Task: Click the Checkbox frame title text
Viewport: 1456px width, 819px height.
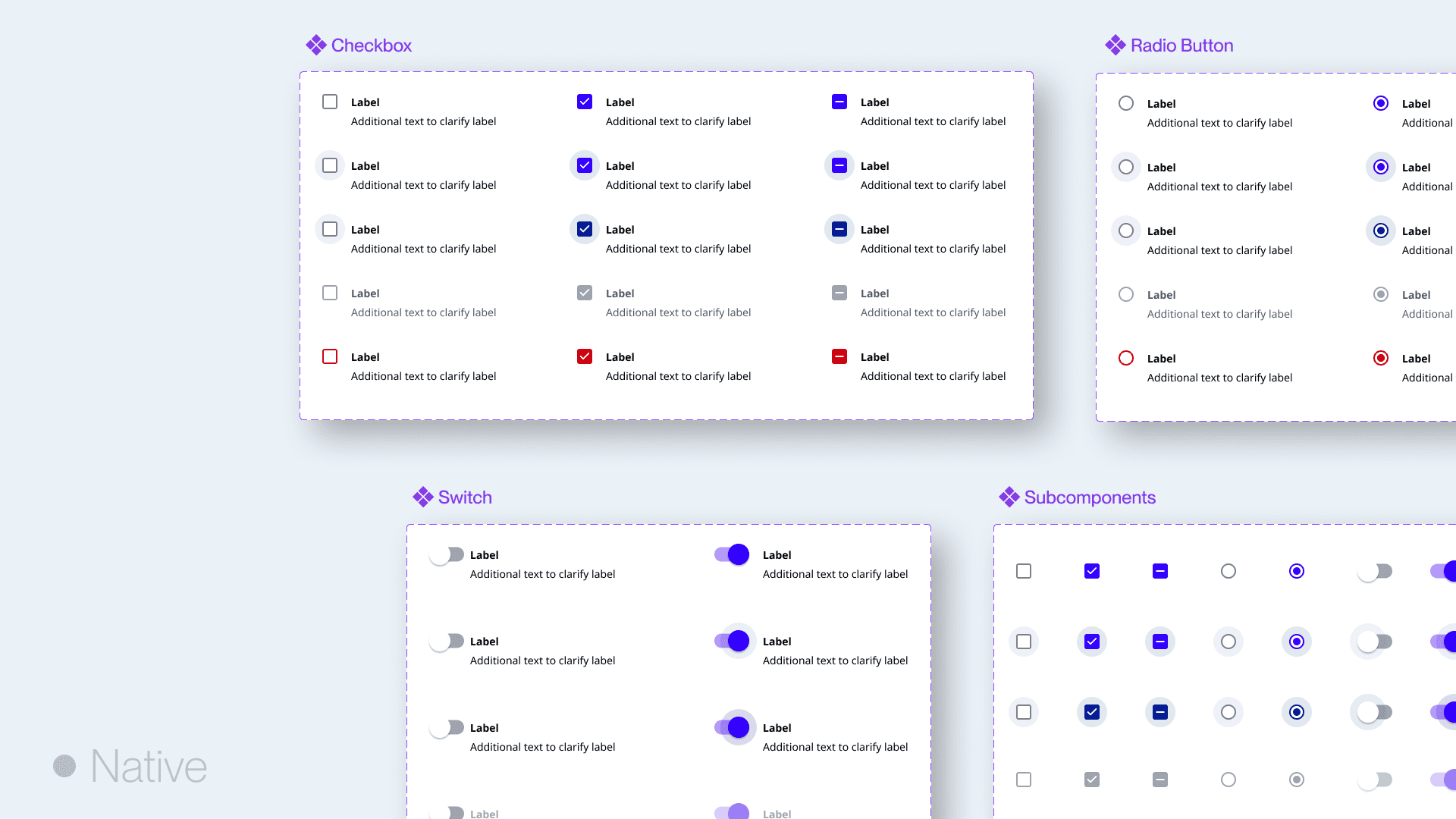Action: coord(372,45)
